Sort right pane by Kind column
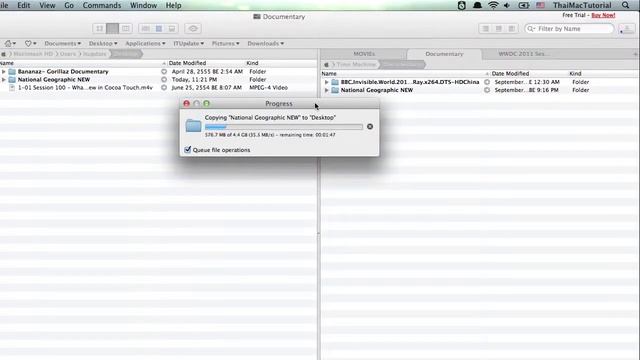The height and width of the screenshot is (360, 640). coord(575,74)
